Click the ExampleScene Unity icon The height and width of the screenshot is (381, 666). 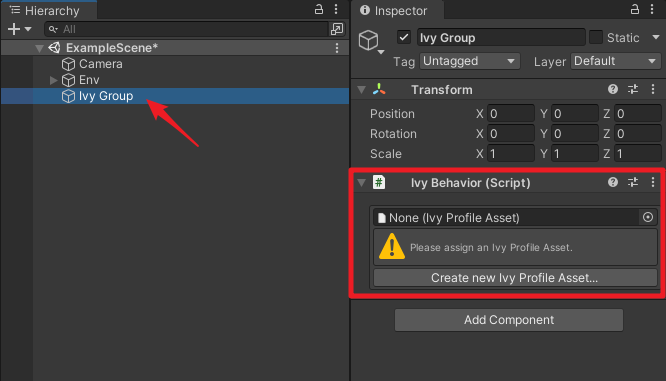(54, 48)
